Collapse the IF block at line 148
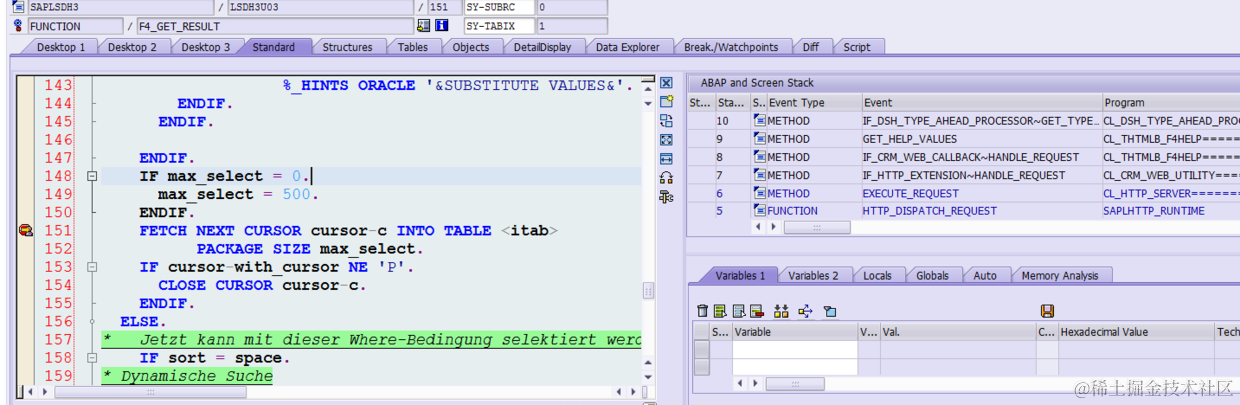This screenshot has width=1240, height=405. [x=92, y=176]
